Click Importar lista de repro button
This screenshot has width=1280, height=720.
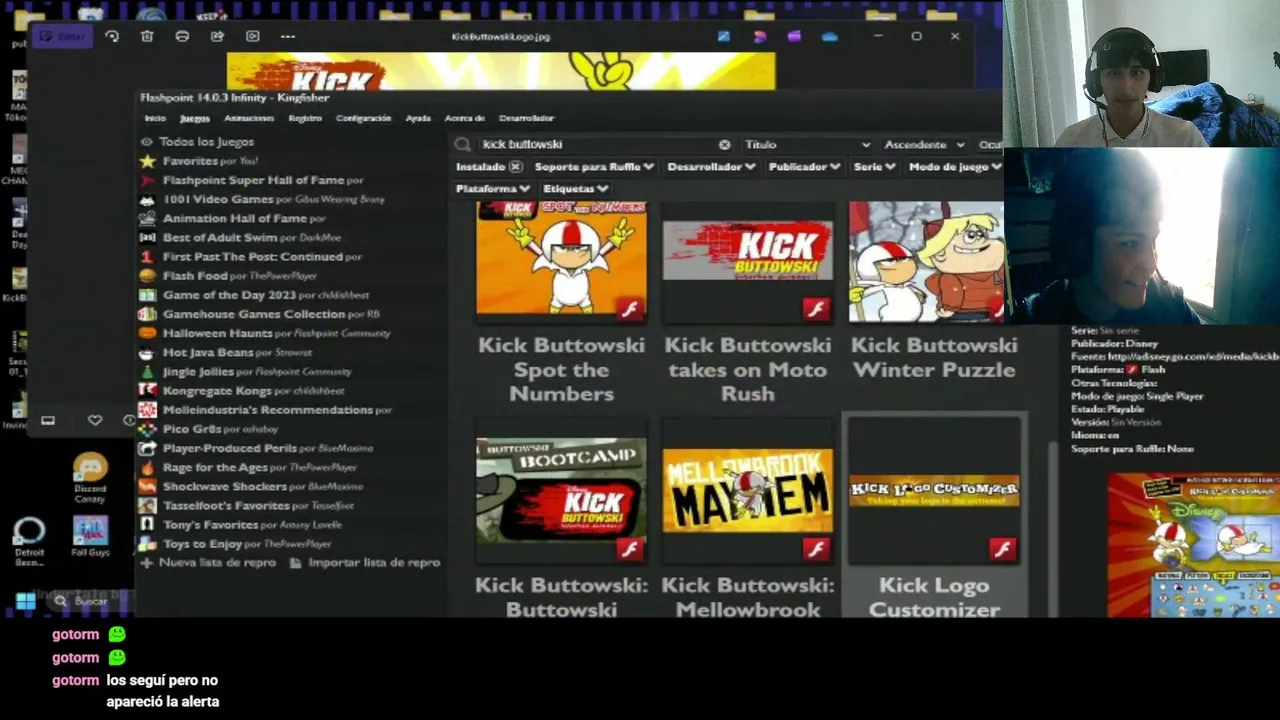pos(364,563)
